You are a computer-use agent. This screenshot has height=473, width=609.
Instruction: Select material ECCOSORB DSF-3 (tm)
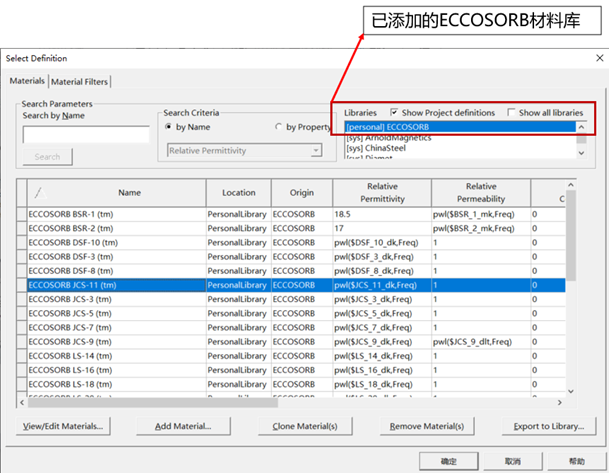(117, 257)
